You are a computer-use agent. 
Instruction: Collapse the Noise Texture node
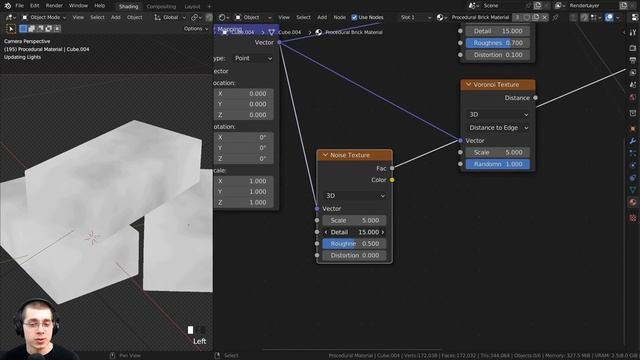(325, 155)
